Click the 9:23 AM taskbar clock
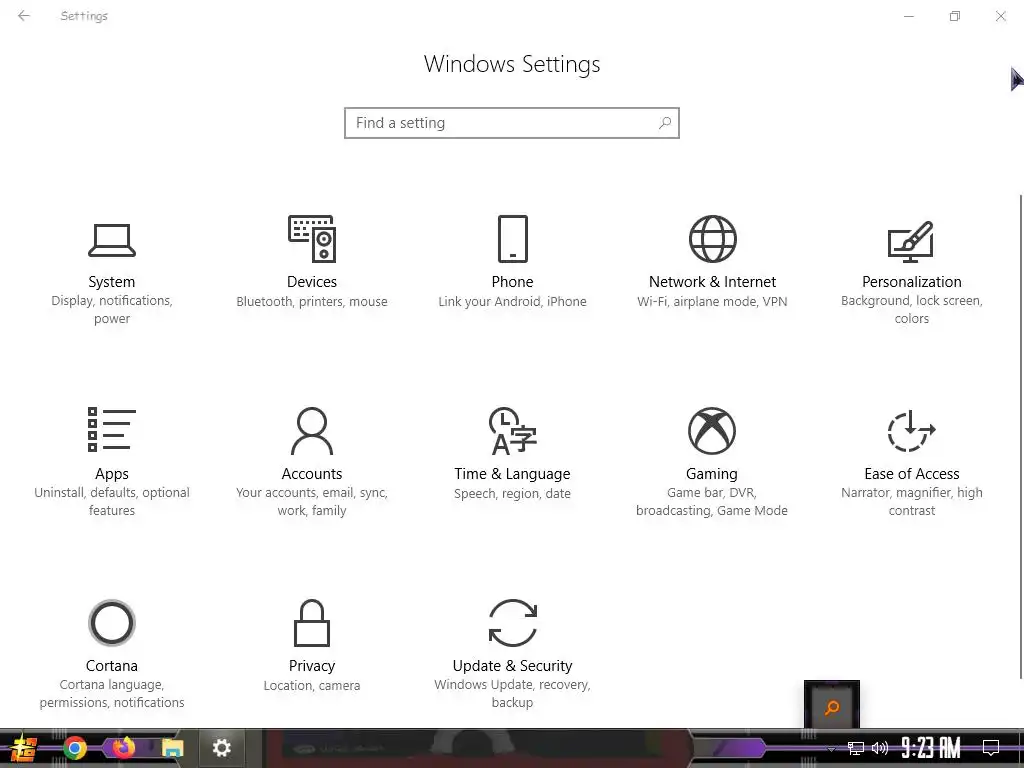Screen dimensions: 1024x768 931,748
